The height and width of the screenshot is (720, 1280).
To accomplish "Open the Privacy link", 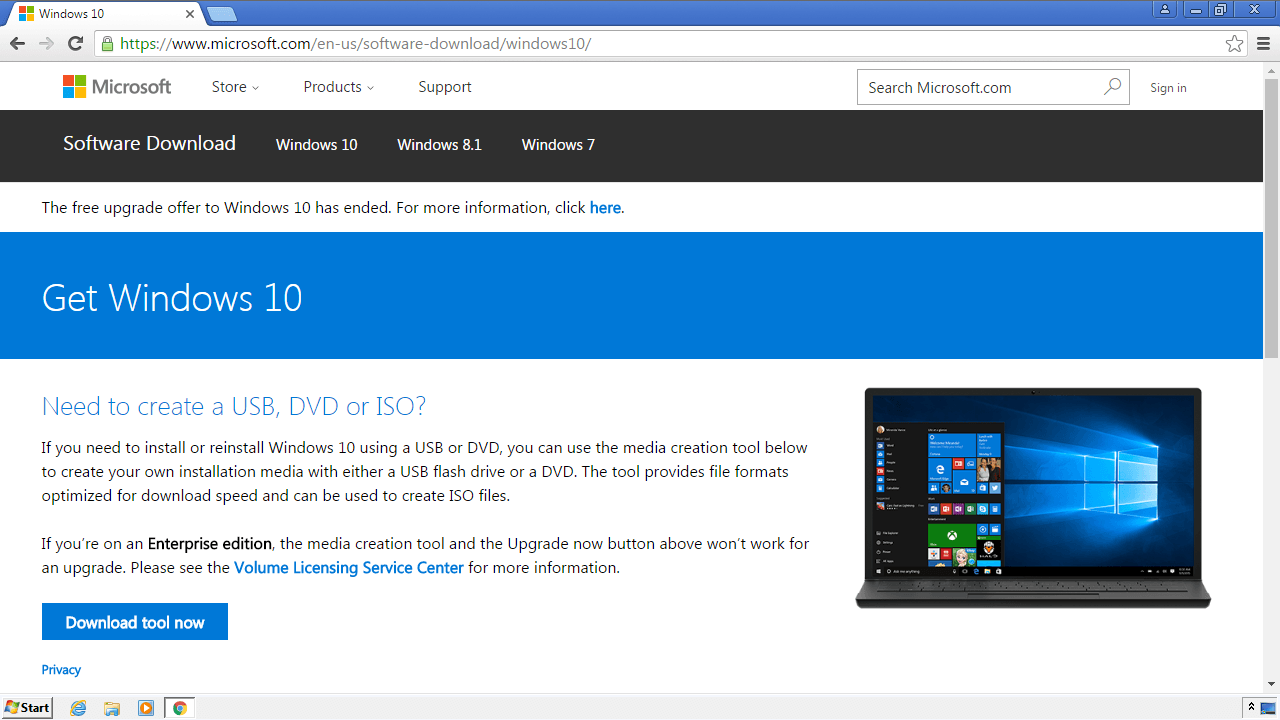I will click(61, 670).
